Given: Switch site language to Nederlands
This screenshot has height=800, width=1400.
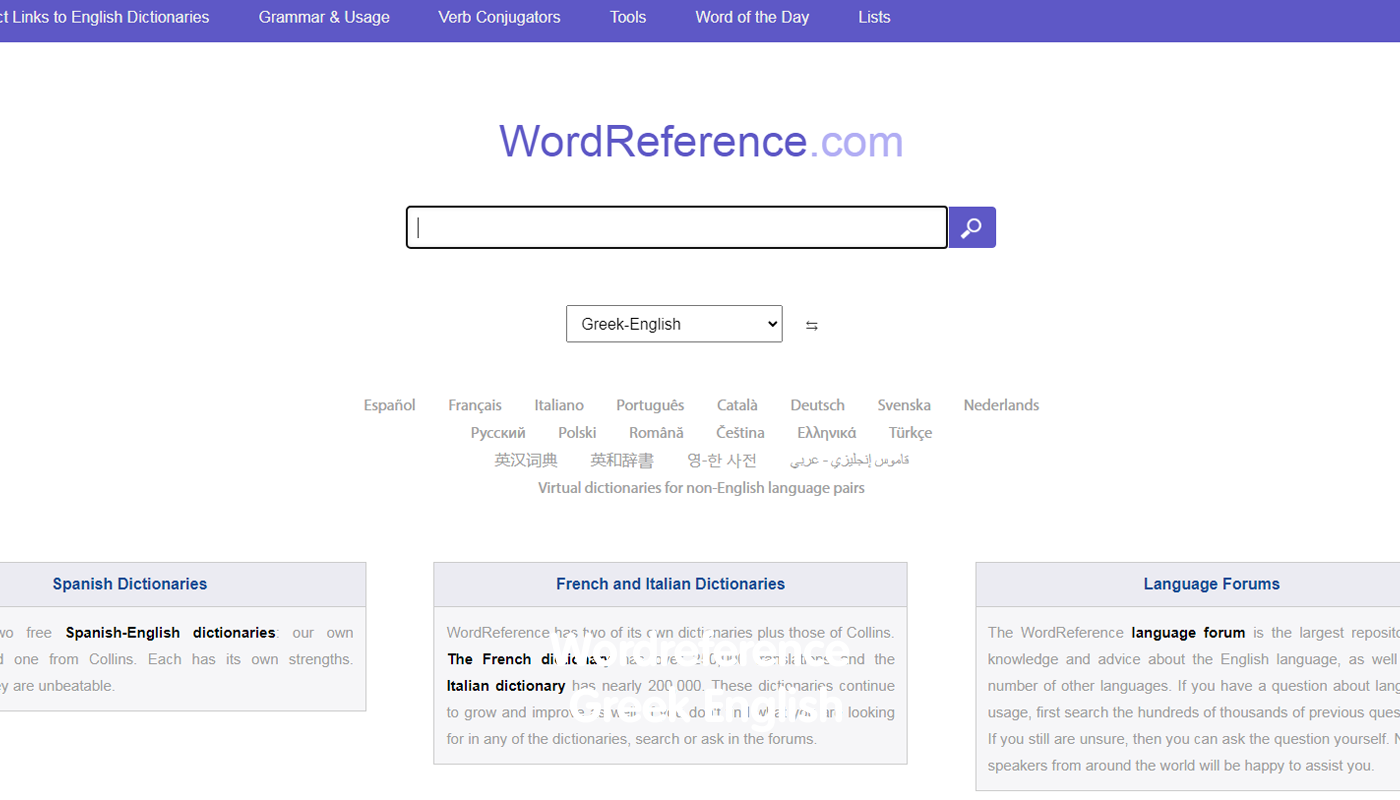Looking at the screenshot, I should pos(1001,405).
